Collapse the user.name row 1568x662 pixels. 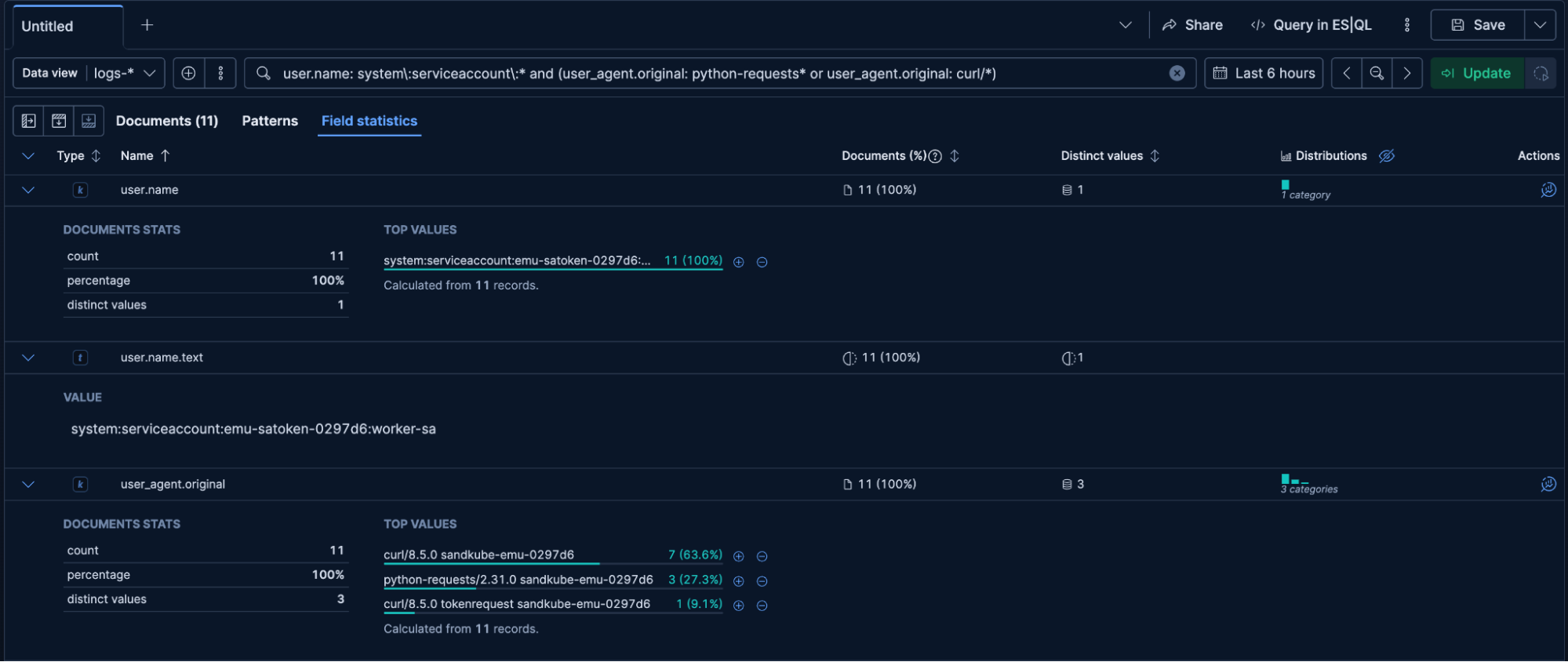pyautogui.click(x=28, y=190)
